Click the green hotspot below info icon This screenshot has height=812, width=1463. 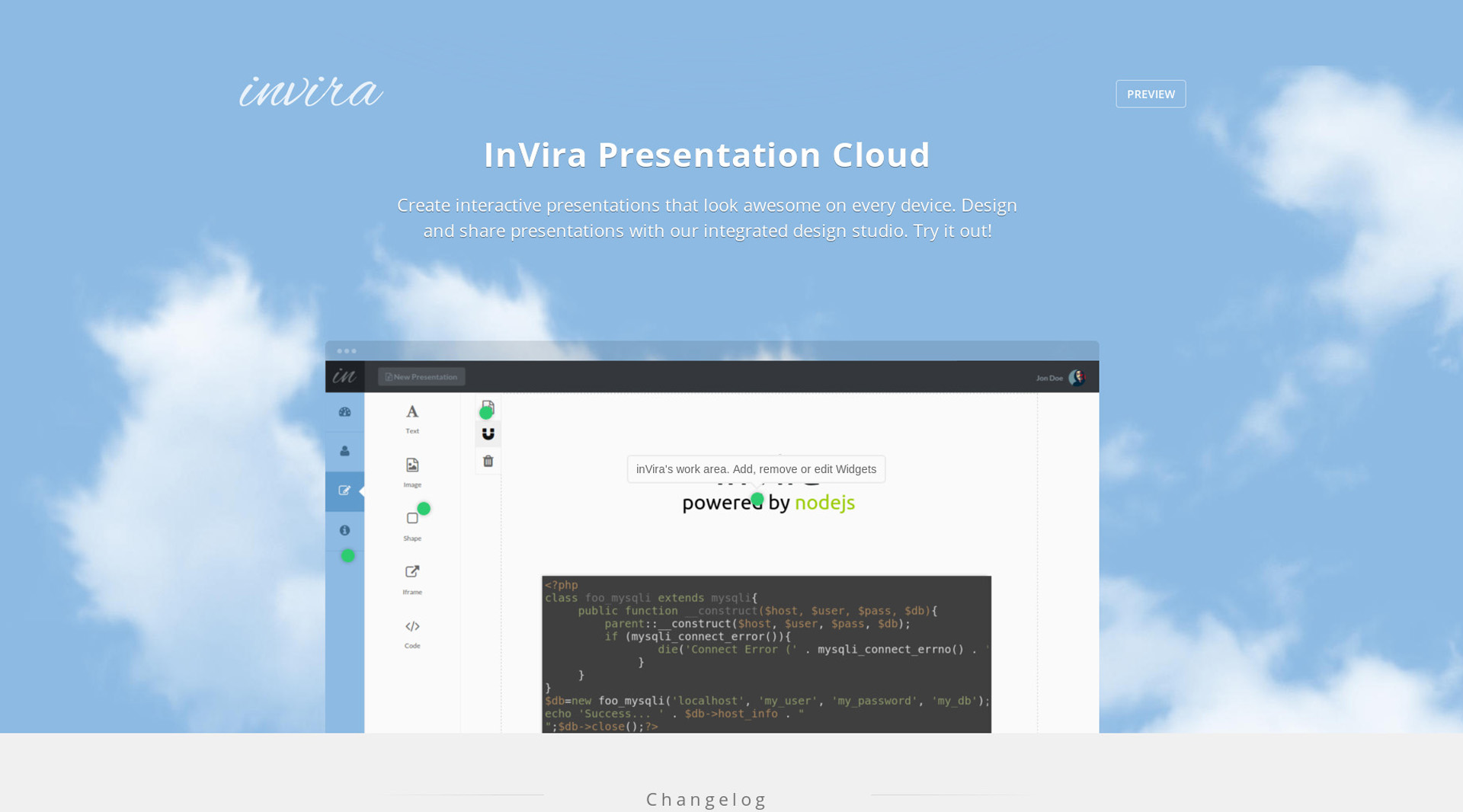347,555
